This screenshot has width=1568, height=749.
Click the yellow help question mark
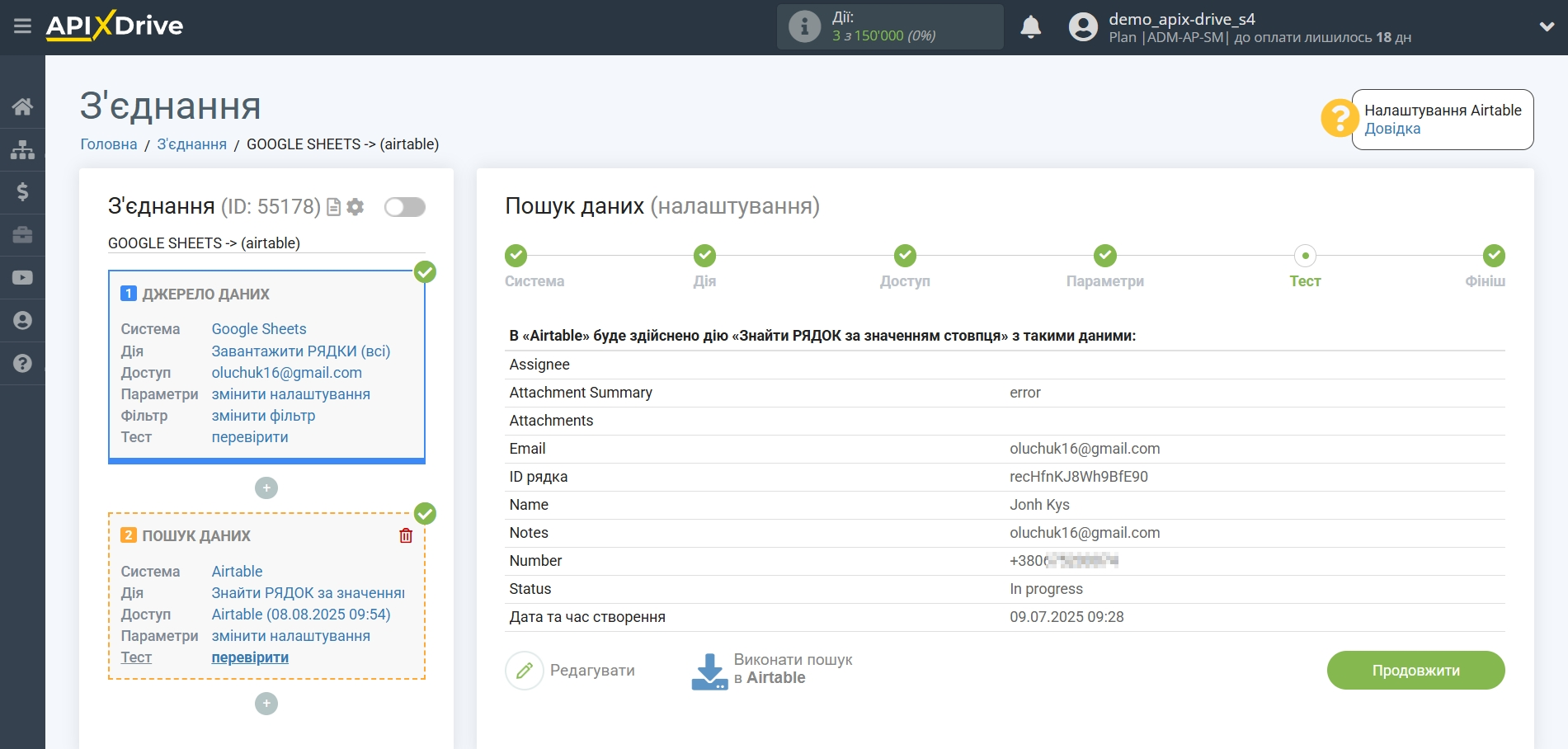(1339, 119)
